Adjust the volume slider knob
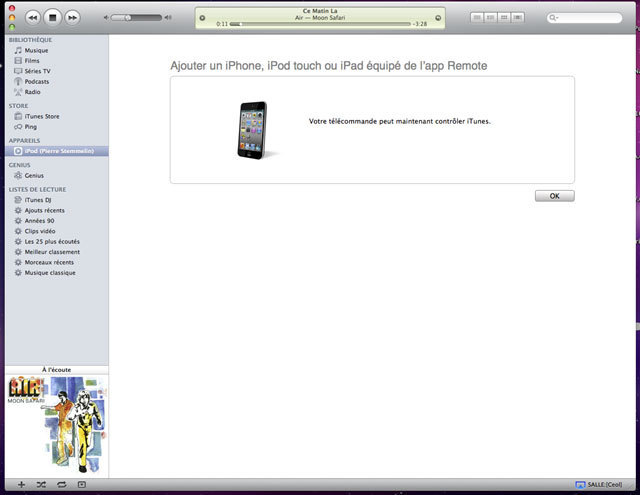Screen dimensions: 640x495 pos(128,18)
